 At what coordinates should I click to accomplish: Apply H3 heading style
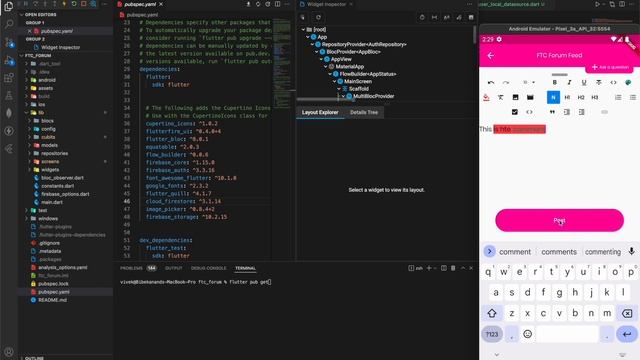(x=595, y=97)
